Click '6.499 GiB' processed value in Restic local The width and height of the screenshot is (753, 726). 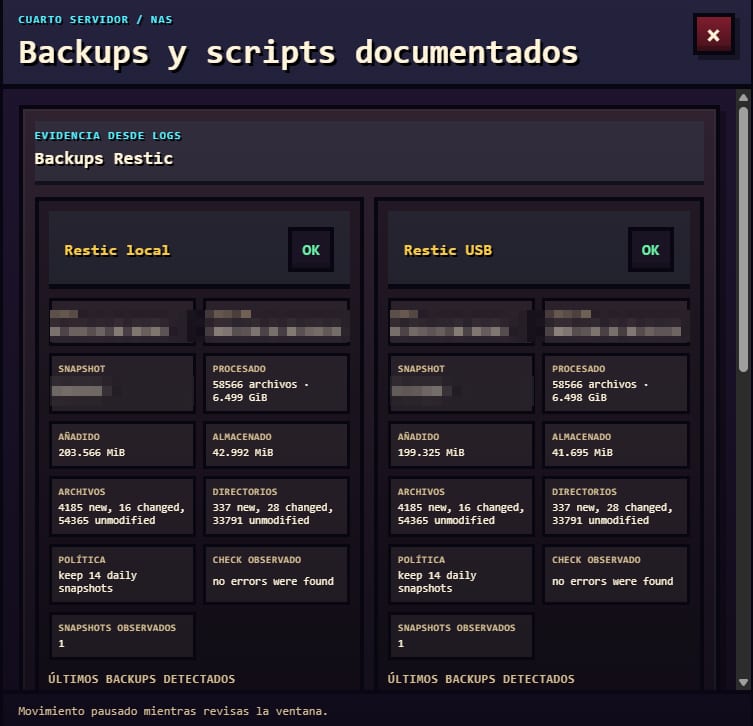(x=240, y=398)
